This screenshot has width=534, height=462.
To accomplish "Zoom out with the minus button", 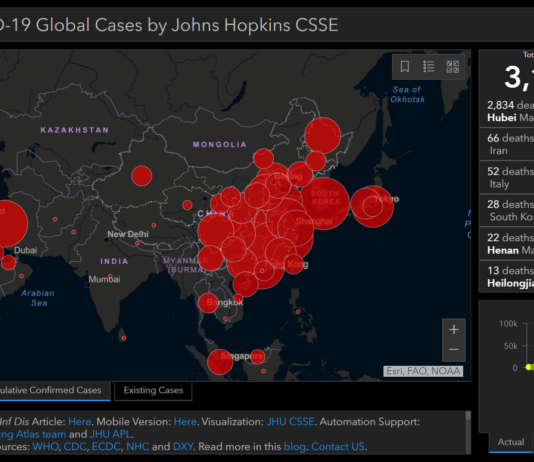I will pyautogui.click(x=454, y=350).
